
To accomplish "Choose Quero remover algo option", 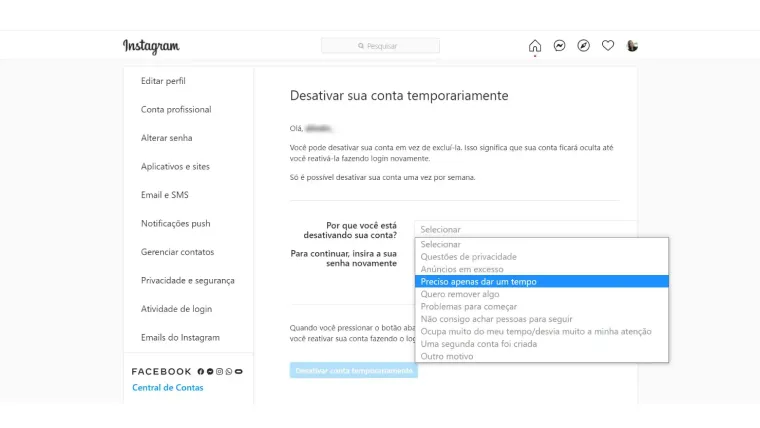I will click(x=541, y=294).
